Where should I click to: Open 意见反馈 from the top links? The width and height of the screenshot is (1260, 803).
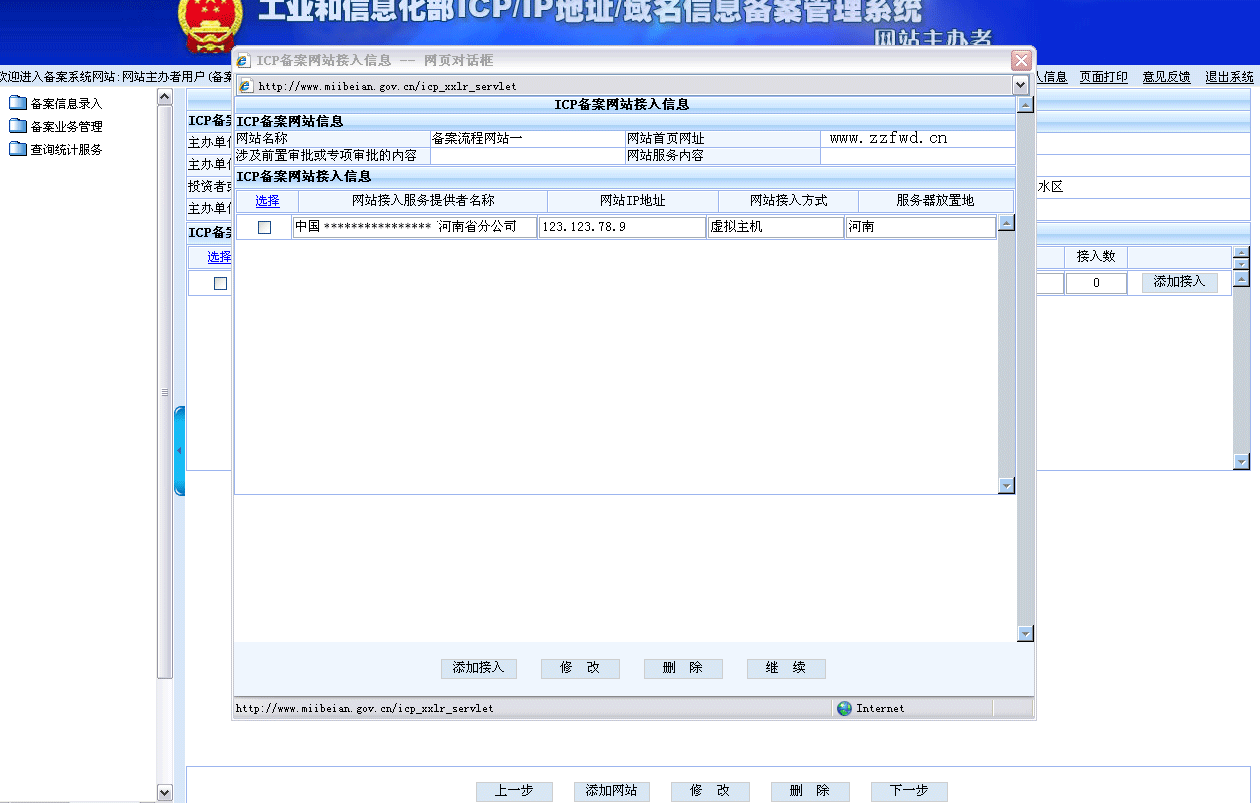(x=1166, y=76)
